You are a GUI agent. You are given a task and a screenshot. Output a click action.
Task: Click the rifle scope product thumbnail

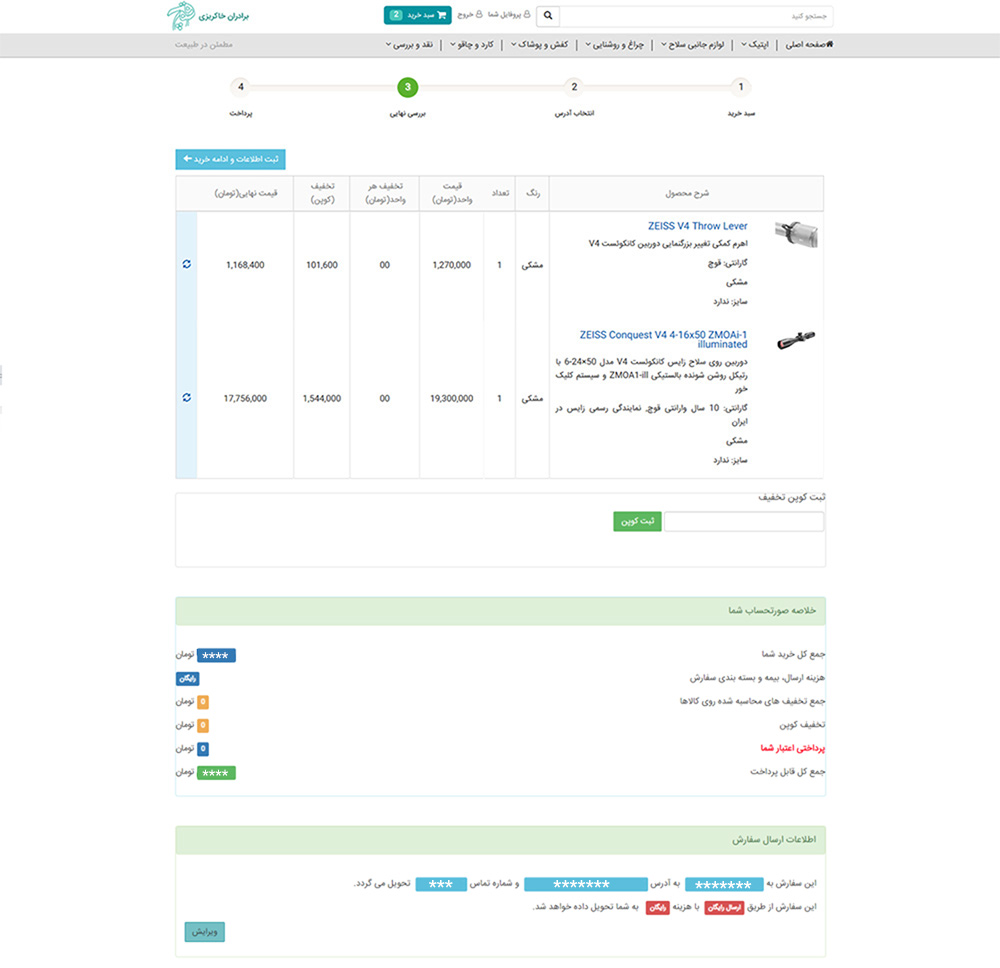[796, 340]
